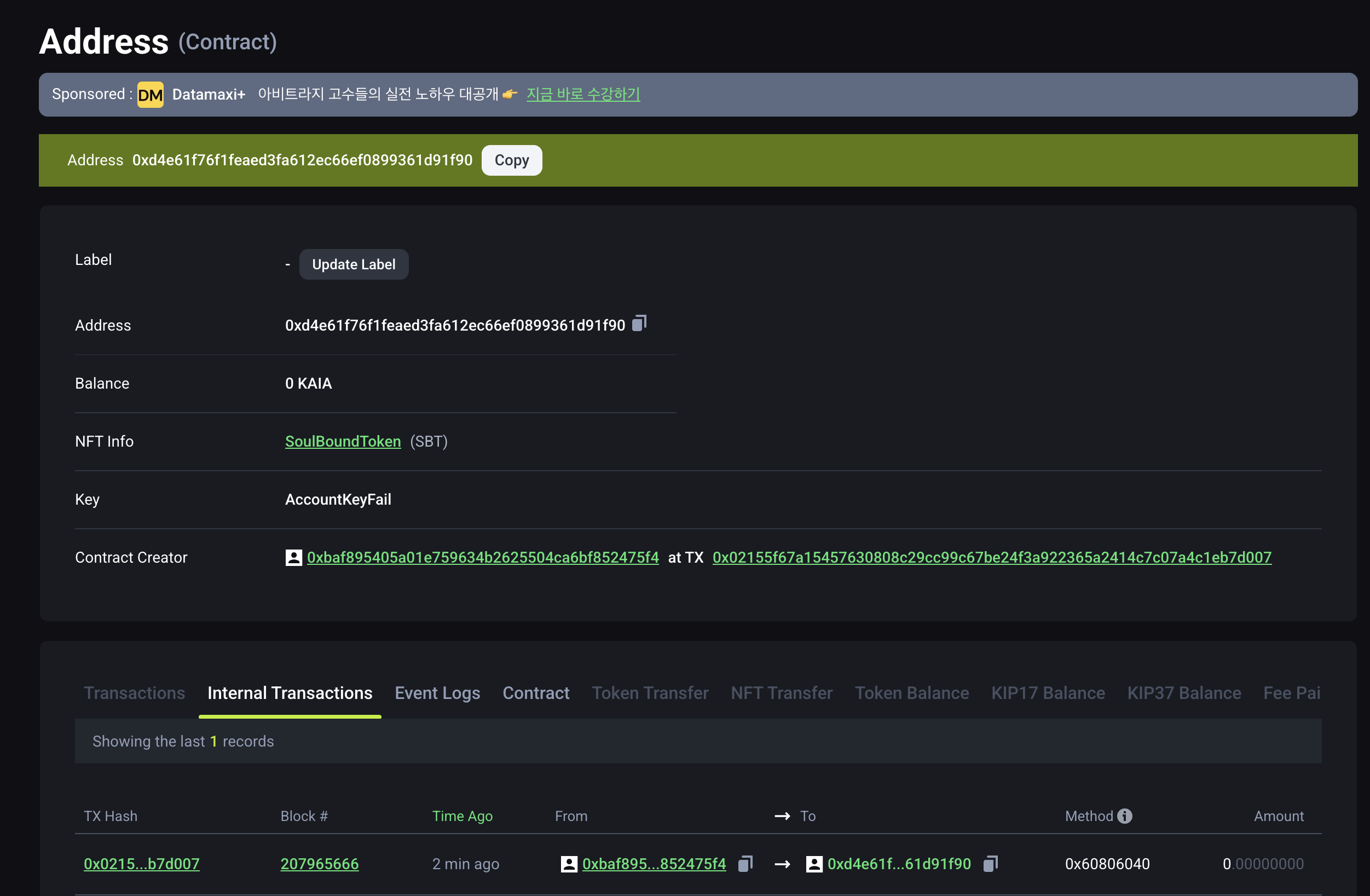
Task: Switch to the Transactions tab
Action: 134,693
